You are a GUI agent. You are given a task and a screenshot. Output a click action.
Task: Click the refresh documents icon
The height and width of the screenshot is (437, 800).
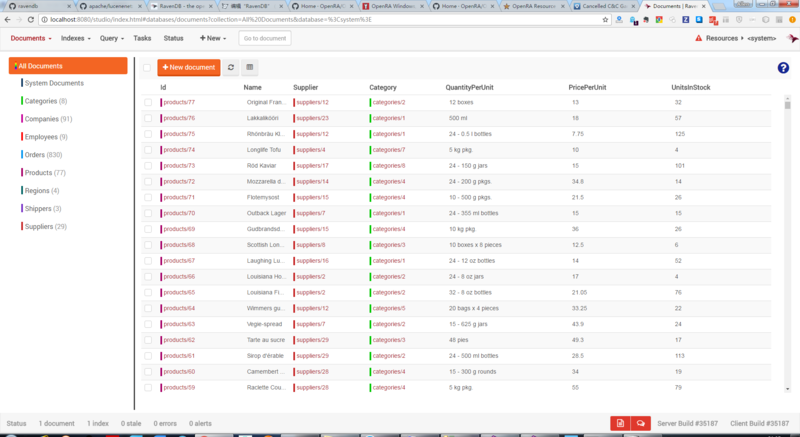[x=232, y=67]
